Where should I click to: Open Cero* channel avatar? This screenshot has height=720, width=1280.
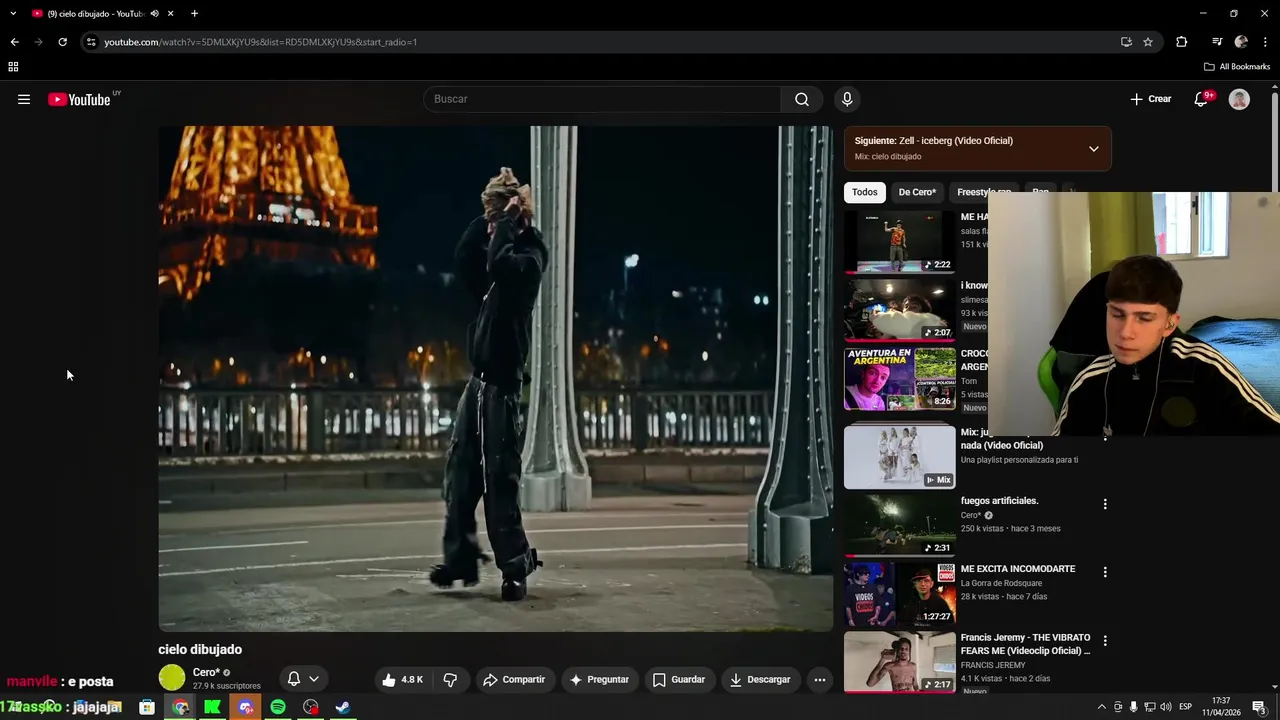coord(172,678)
